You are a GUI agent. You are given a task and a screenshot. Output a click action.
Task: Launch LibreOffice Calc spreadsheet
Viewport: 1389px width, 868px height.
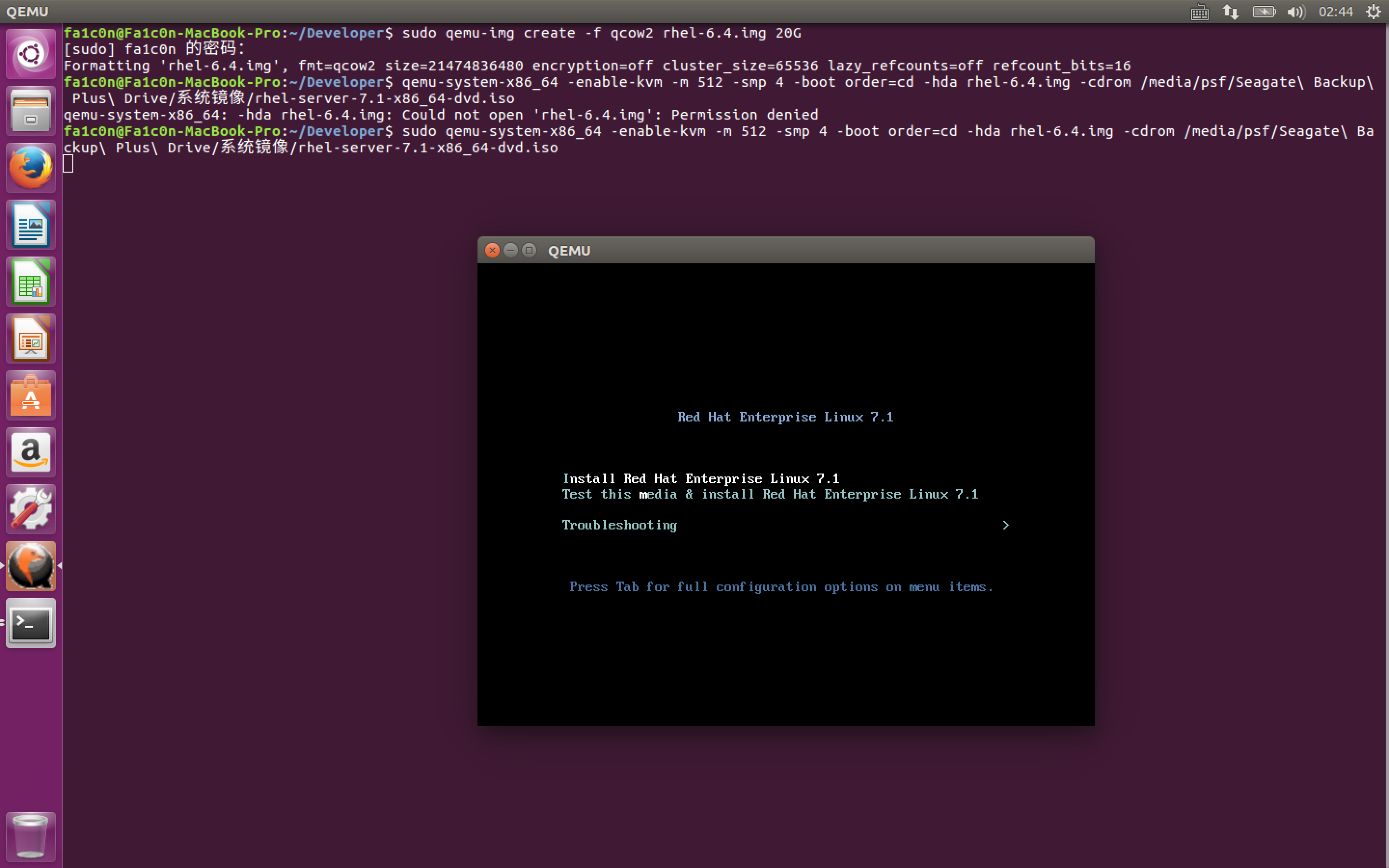click(30, 281)
